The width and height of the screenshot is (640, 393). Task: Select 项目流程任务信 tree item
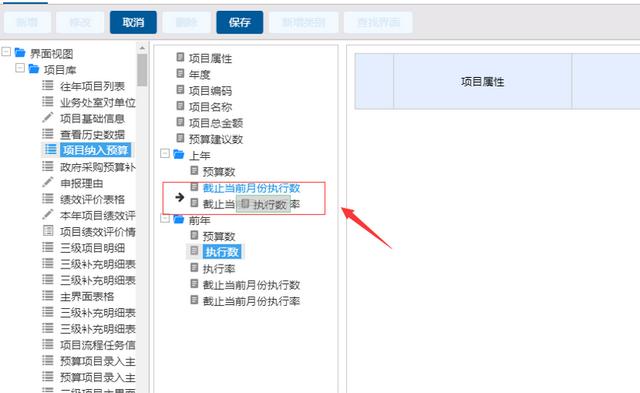98,345
